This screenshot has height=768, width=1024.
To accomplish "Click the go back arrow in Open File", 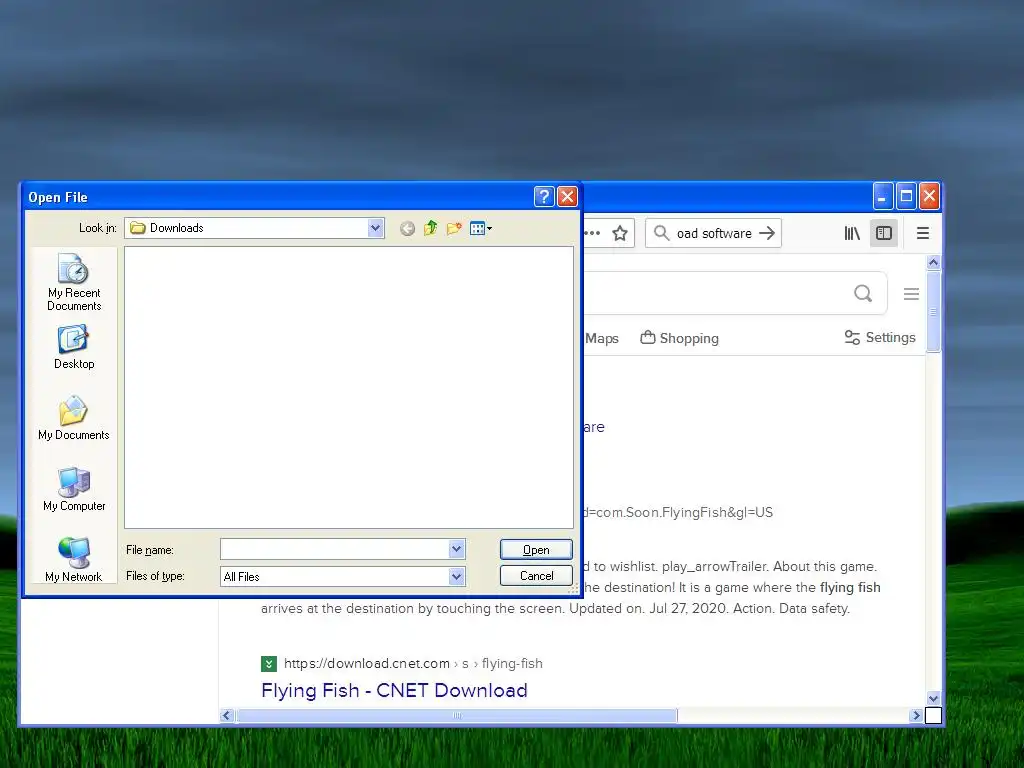I will [x=407, y=229].
